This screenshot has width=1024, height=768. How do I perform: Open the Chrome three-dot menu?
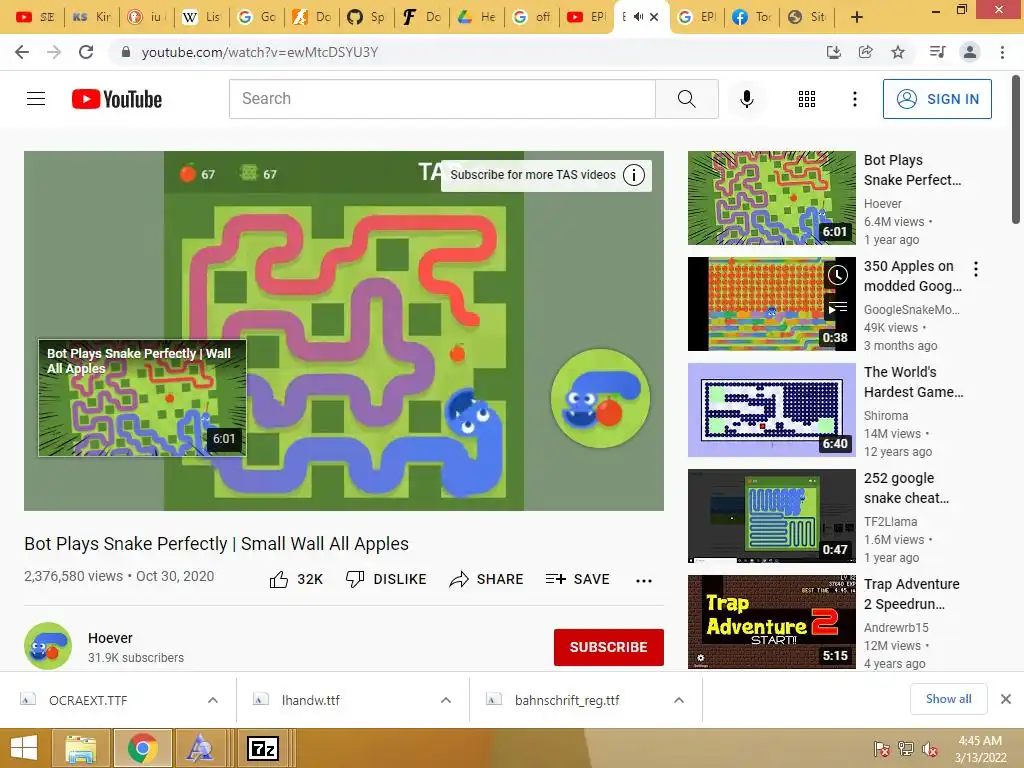pos(1002,52)
